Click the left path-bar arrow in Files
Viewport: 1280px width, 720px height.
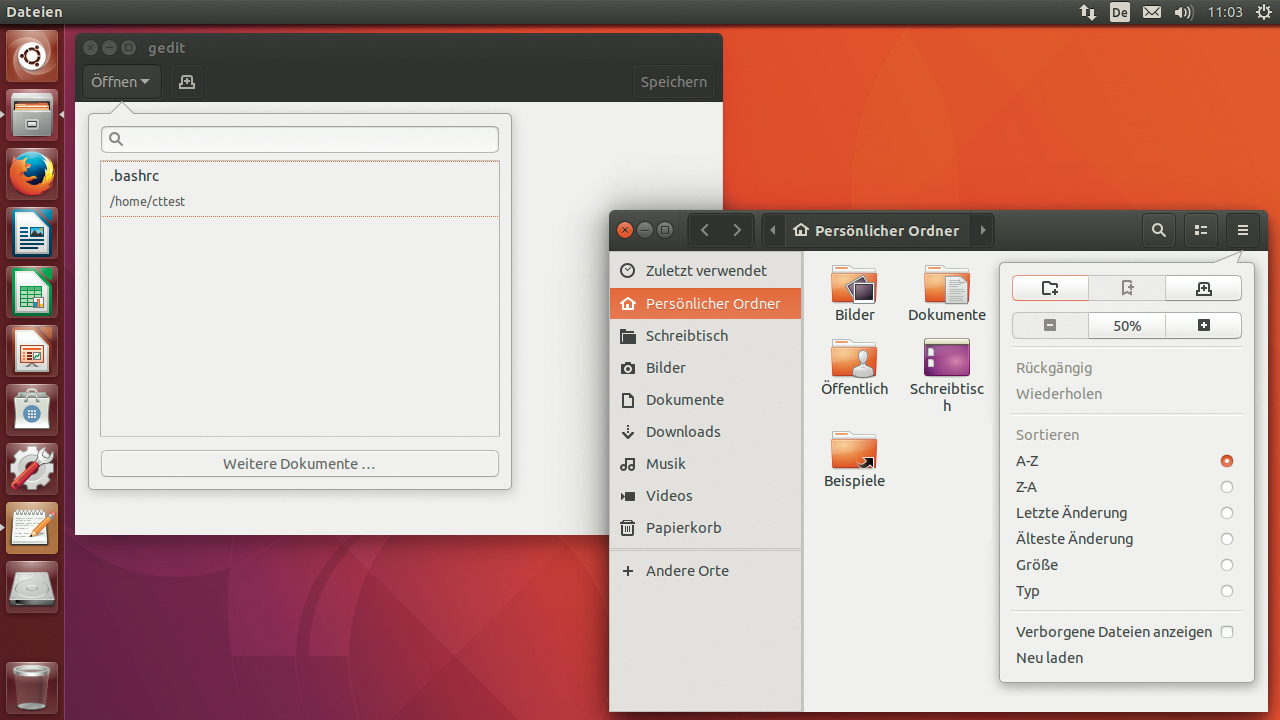(773, 230)
